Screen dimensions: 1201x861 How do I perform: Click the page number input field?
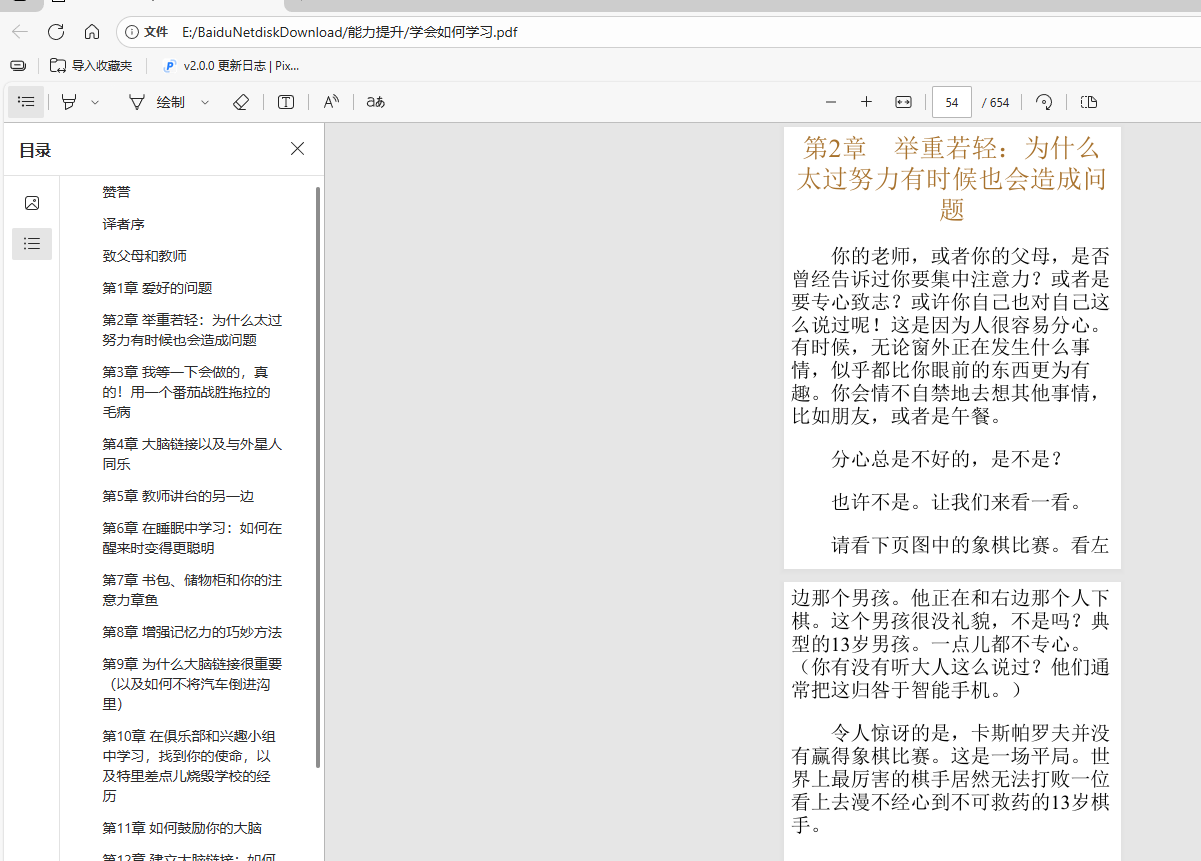click(x=951, y=102)
